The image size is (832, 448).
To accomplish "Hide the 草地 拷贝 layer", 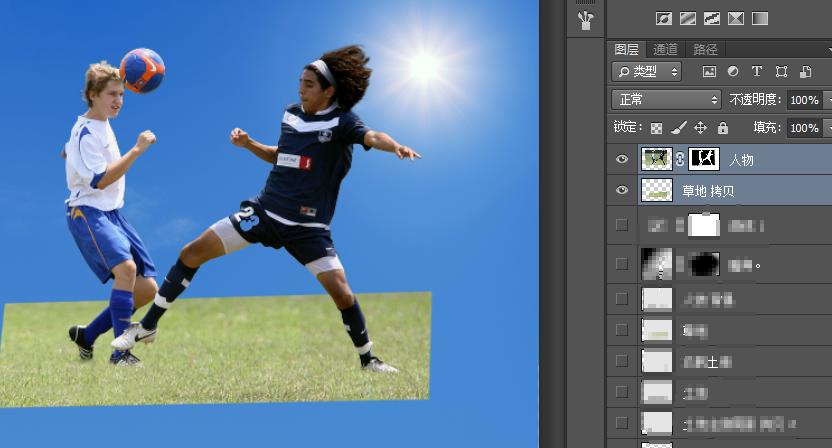I will coord(622,189).
